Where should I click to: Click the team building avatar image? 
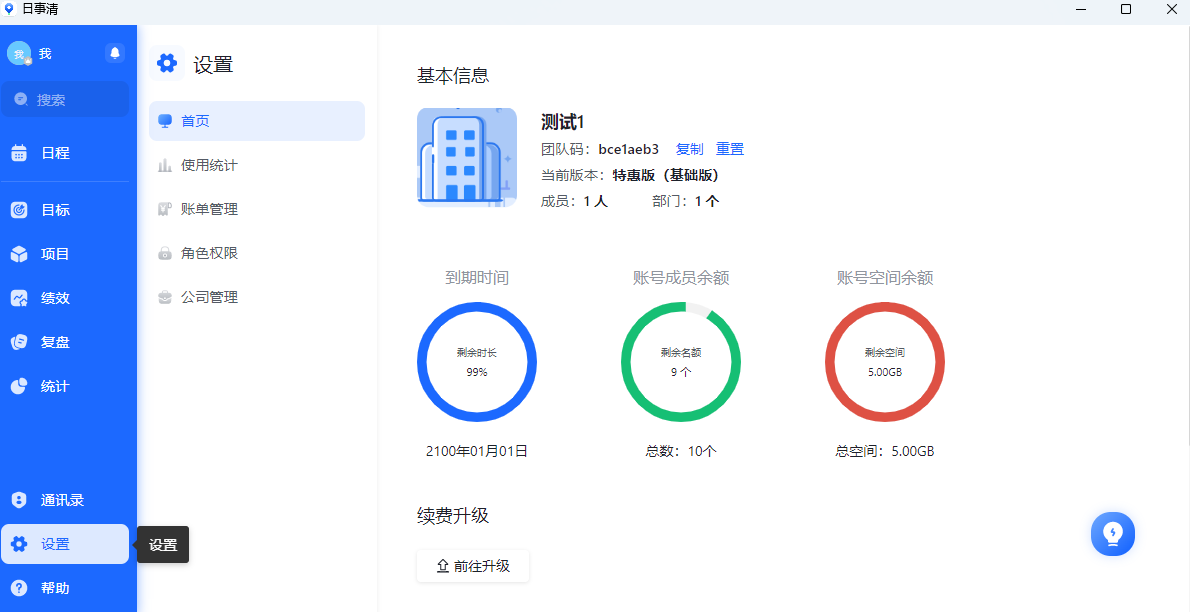click(x=466, y=156)
